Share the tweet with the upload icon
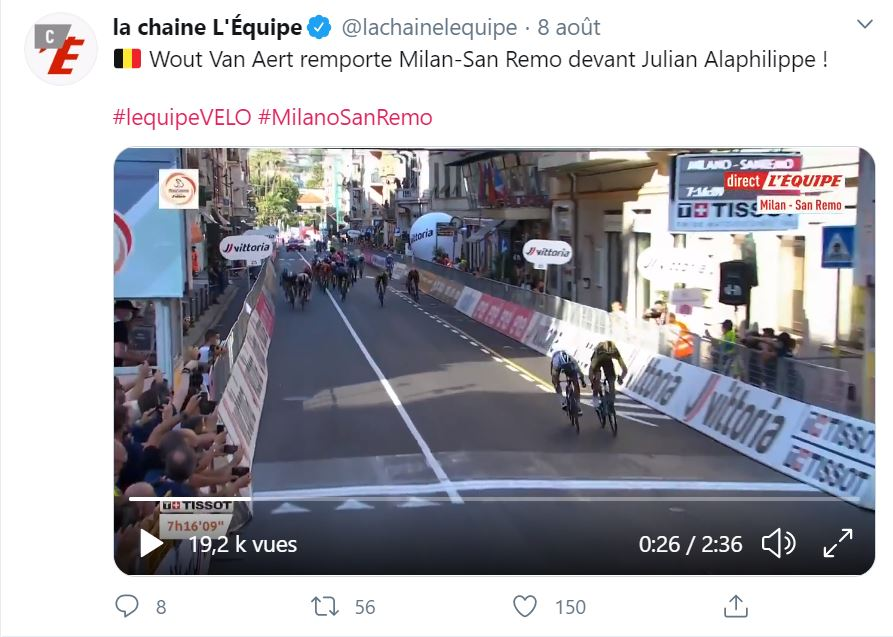Image resolution: width=893 pixels, height=637 pixels. pos(736,606)
